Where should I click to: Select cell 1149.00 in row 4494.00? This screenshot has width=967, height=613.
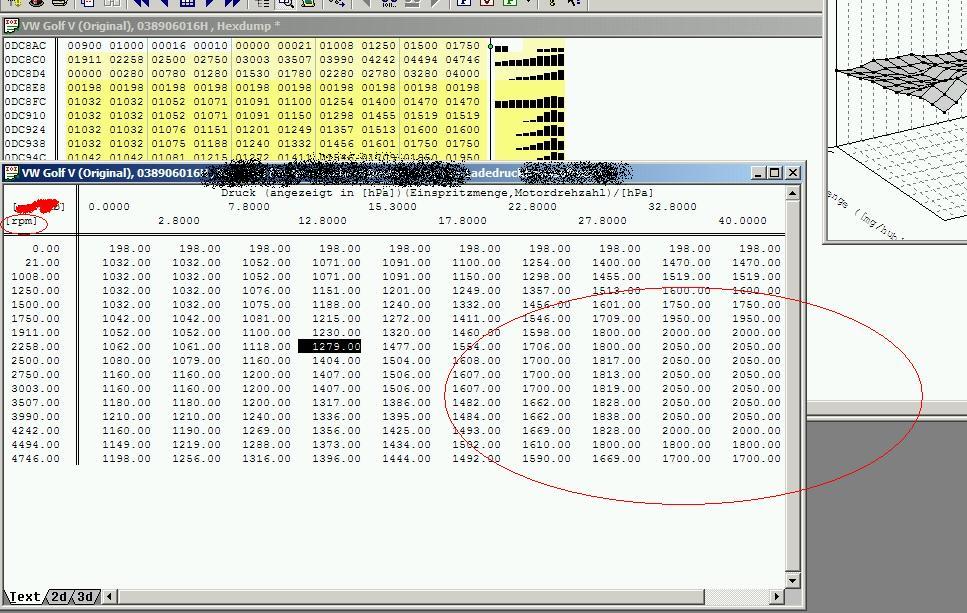pyautogui.click(x=126, y=445)
